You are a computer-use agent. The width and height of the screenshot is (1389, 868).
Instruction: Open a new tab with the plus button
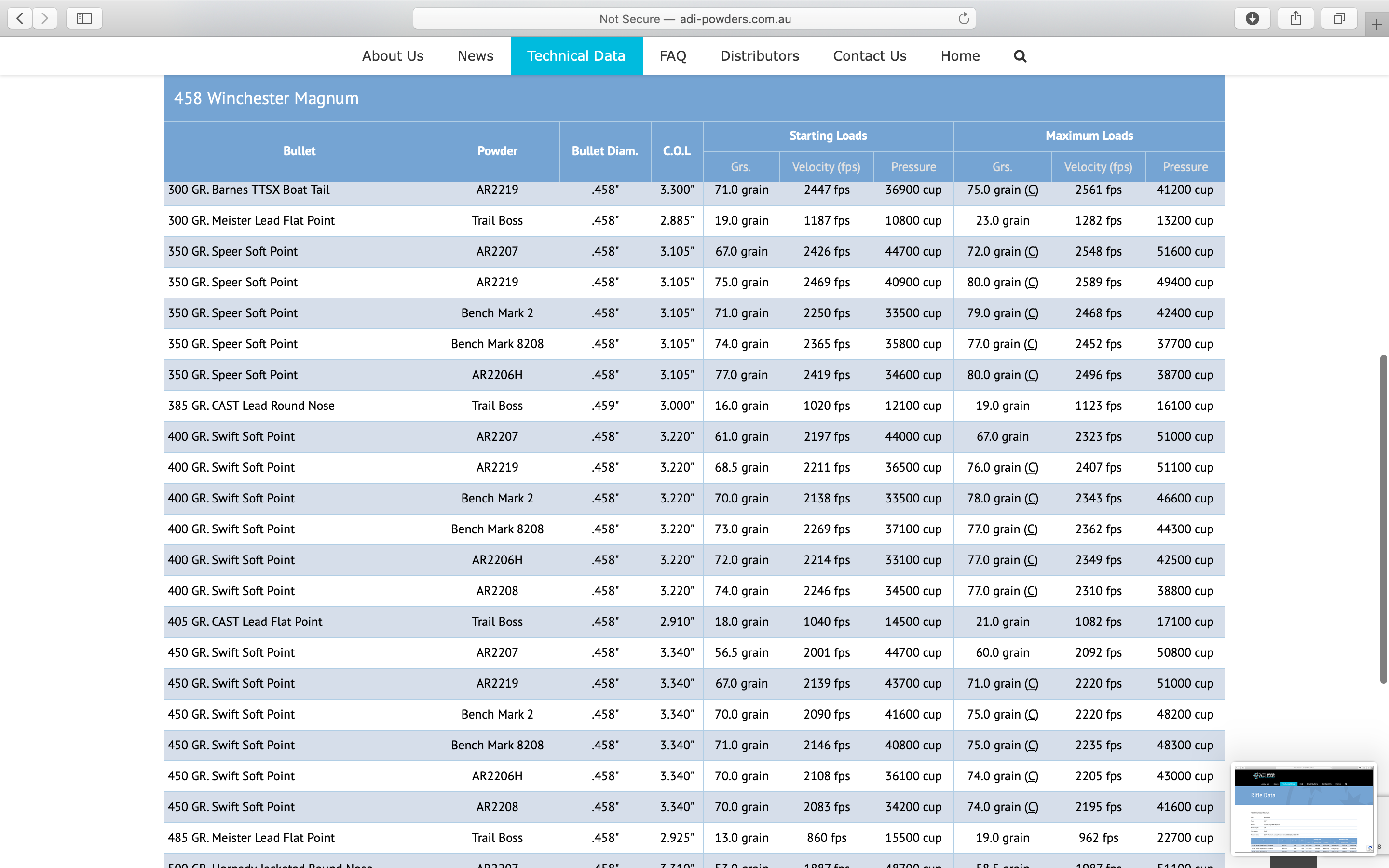click(x=1376, y=25)
